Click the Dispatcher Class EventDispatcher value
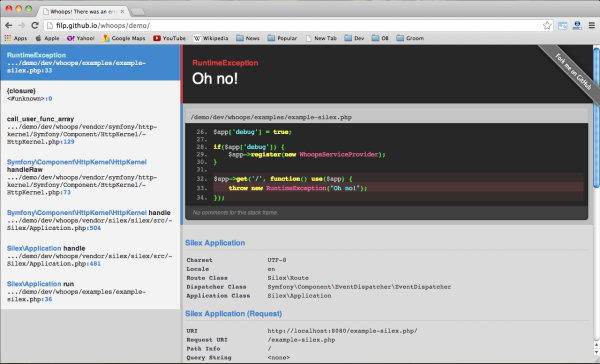600x364 pixels. (x=359, y=287)
